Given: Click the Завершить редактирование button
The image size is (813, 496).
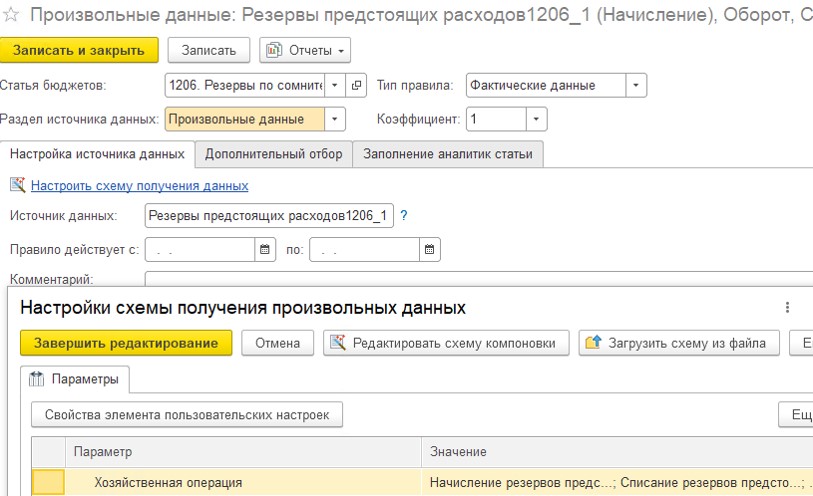Looking at the screenshot, I should tap(126, 343).
